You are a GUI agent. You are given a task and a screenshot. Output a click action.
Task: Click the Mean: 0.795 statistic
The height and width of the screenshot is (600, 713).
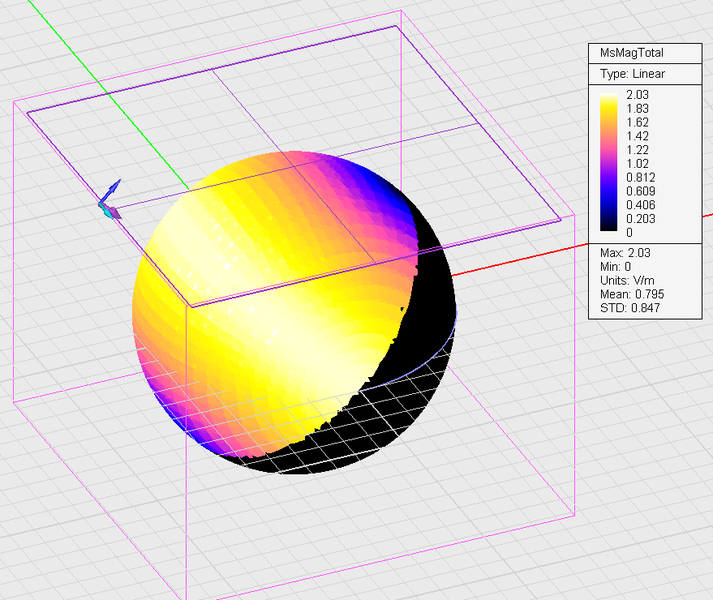coord(632,294)
